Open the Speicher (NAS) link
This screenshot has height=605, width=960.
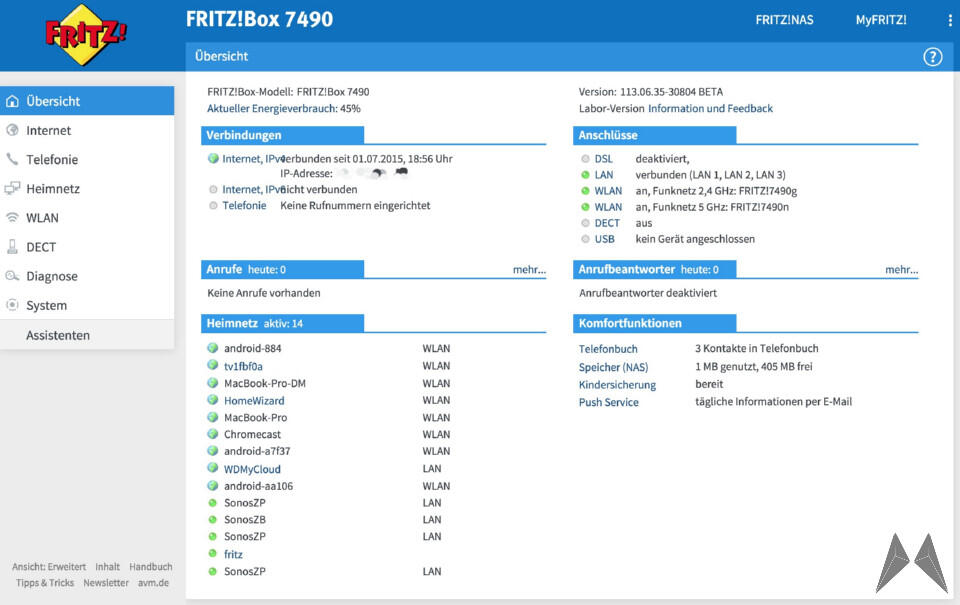click(x=613, y=367)
